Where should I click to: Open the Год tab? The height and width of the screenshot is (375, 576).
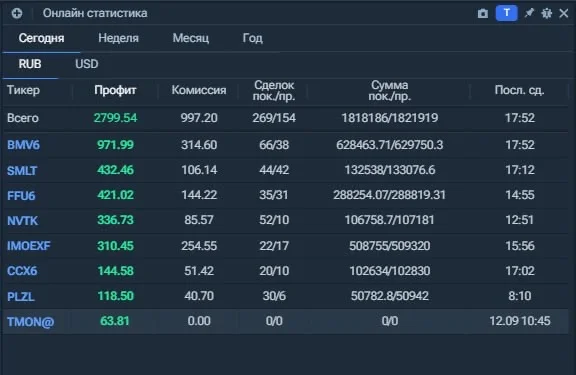[x=252, y=38]
